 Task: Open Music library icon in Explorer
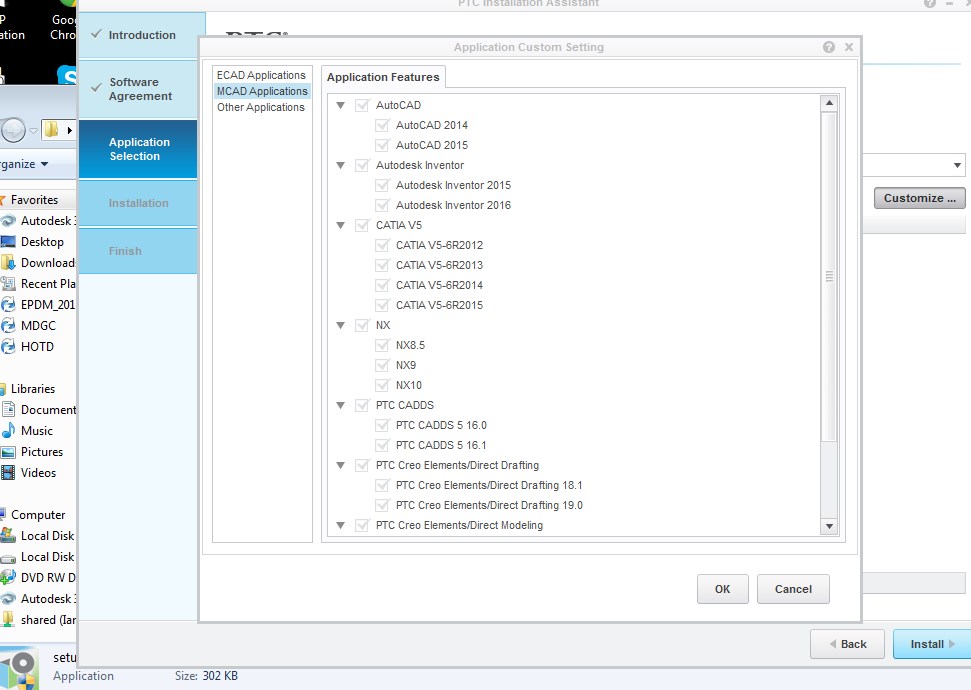[x=8, y=430]
